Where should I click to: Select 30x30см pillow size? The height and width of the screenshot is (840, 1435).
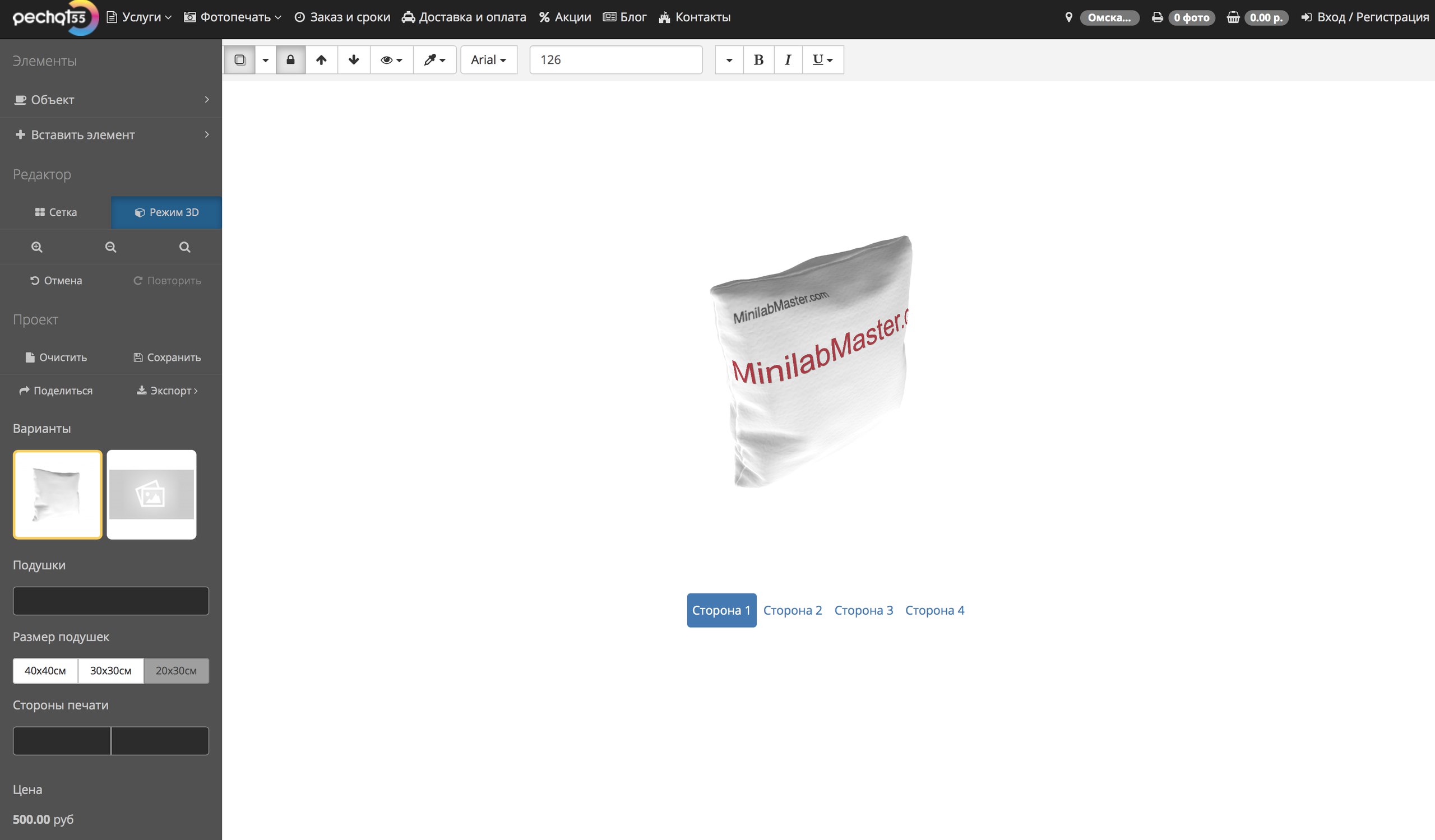(111, 671)
